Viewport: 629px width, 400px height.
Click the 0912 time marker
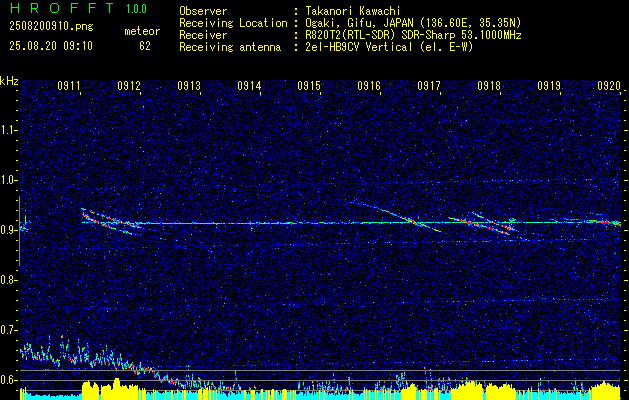pyautogui.click(x=129, y=85)
